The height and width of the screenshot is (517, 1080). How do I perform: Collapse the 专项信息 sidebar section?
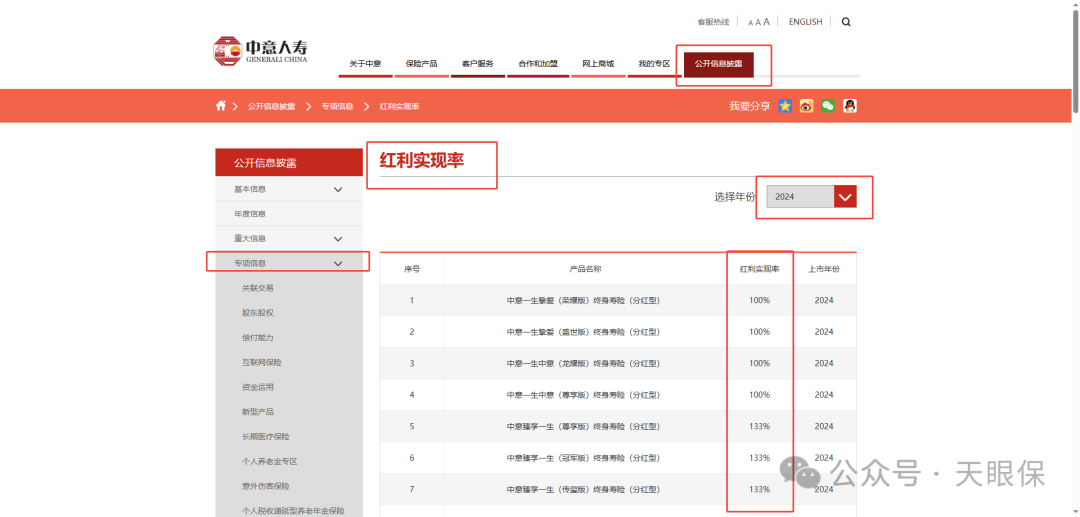click(x=338, y=264)
